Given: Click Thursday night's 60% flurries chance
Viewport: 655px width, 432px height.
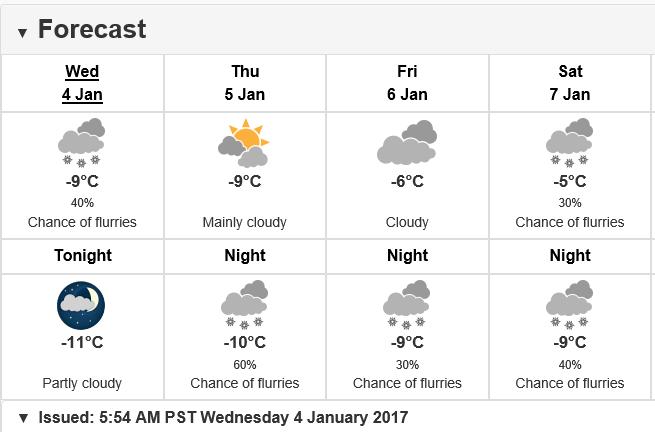Looking at the screenshot, I should click(x=245, y=364).
